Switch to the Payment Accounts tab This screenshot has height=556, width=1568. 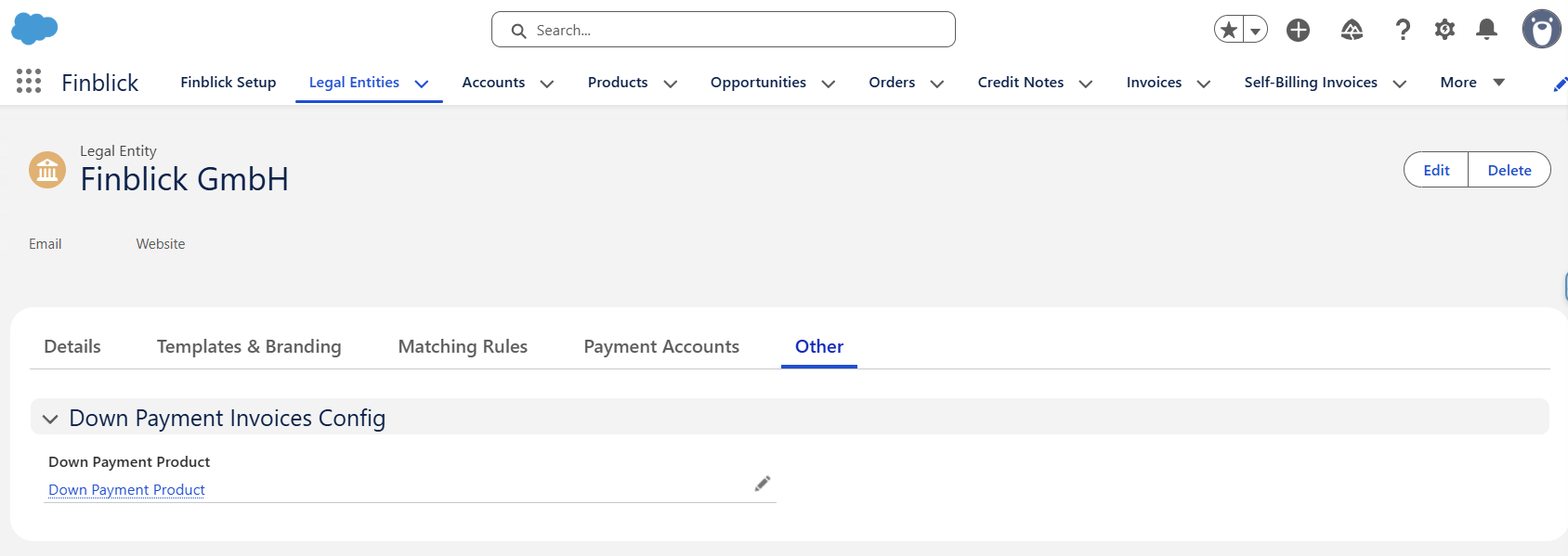coord(661,346)
